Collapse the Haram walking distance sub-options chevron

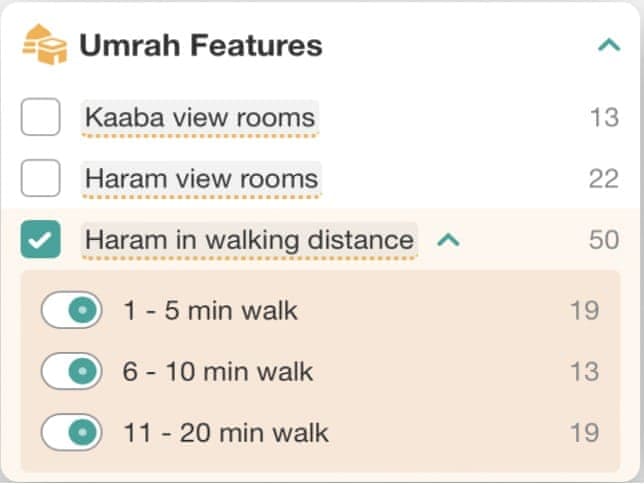pos(449,240)
